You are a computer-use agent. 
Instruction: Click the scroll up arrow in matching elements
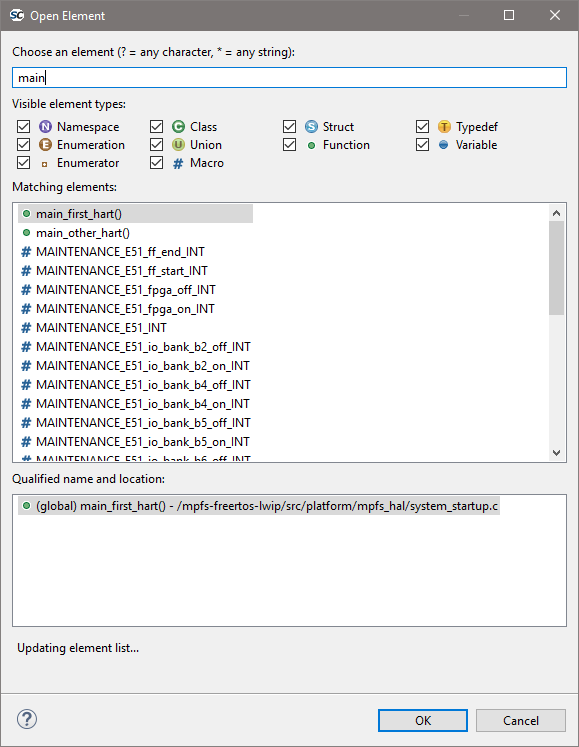pos(556,213)
